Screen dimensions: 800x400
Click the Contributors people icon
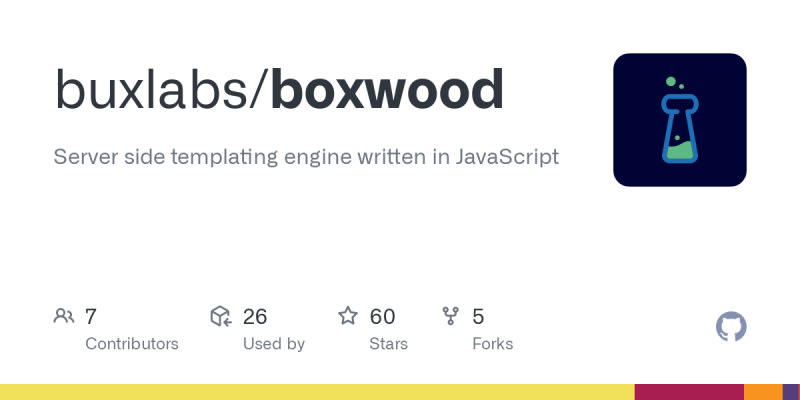coord(64,317)
